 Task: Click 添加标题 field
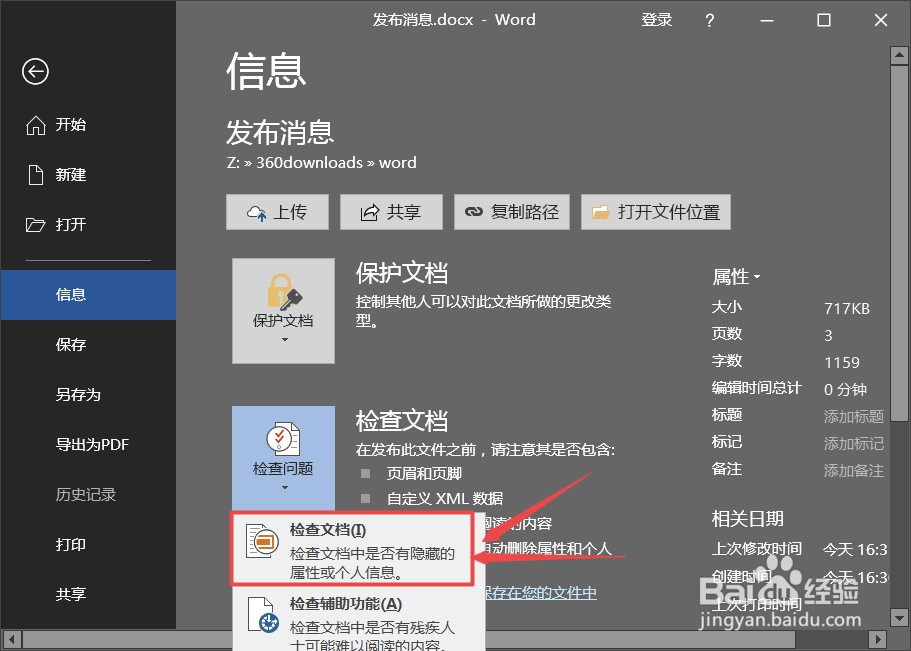coord(853,416)
